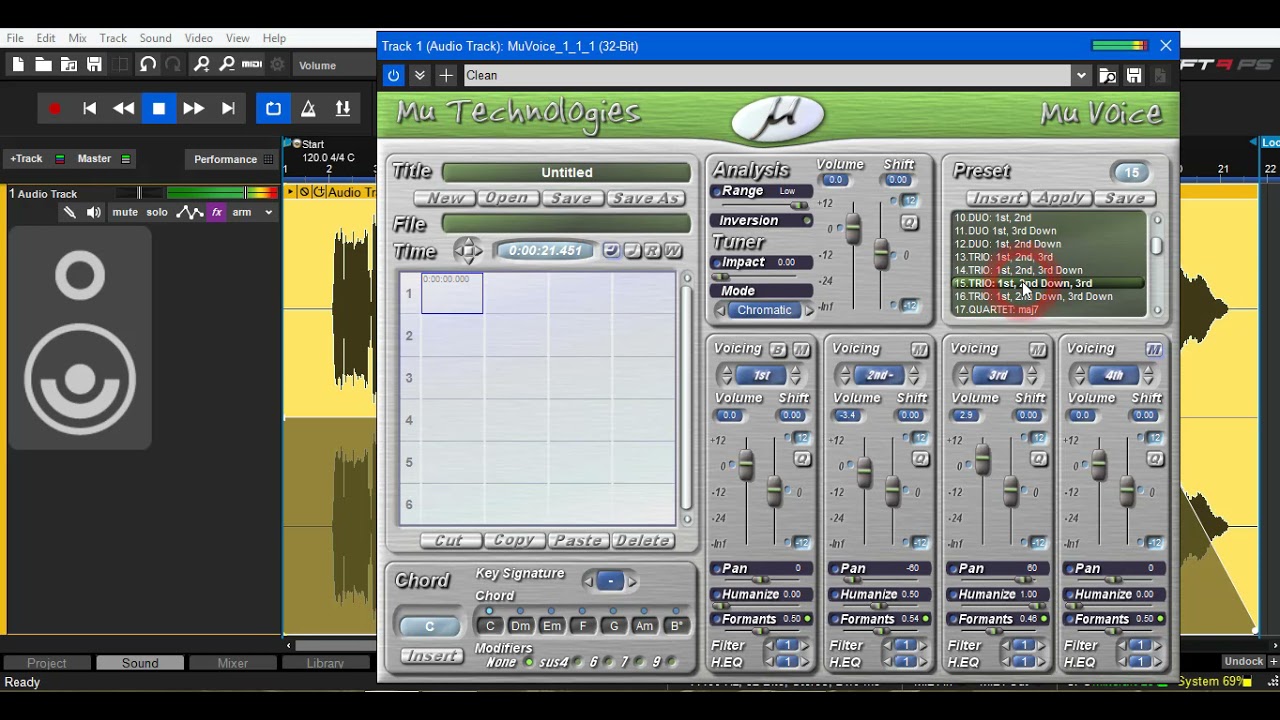Open the MIDI toolbar icon
Viewport: 1280px width, 720px height.
click(252, 65)
